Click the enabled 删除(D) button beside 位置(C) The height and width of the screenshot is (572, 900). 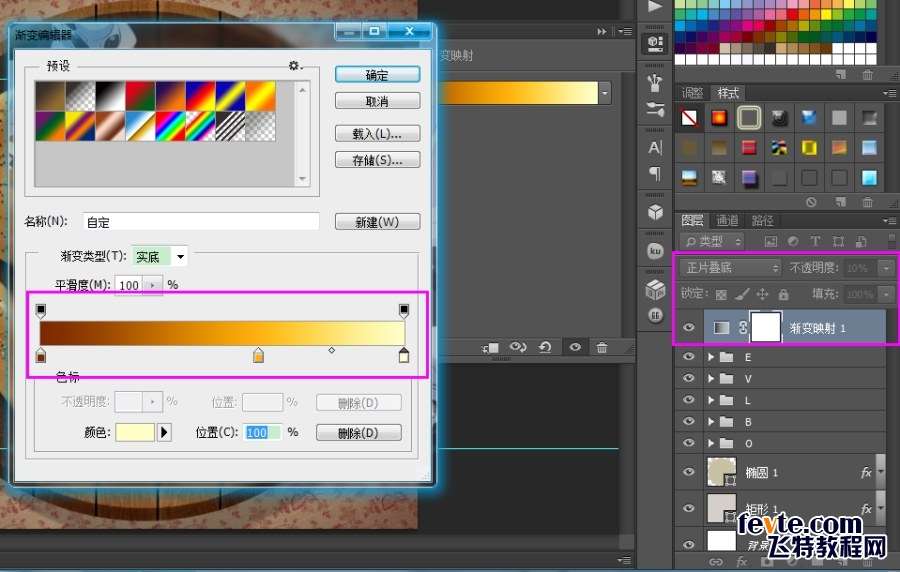[358, 433]
